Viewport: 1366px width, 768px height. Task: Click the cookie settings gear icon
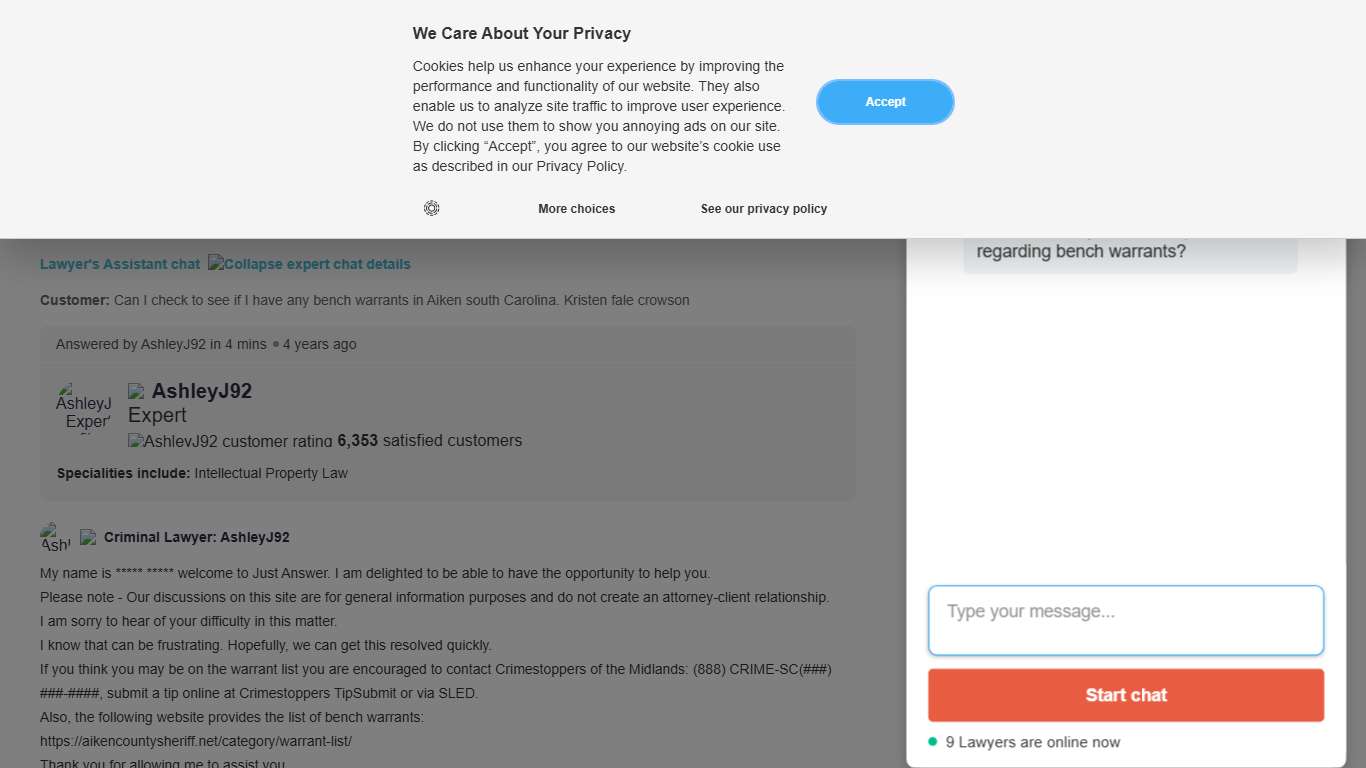431,208
